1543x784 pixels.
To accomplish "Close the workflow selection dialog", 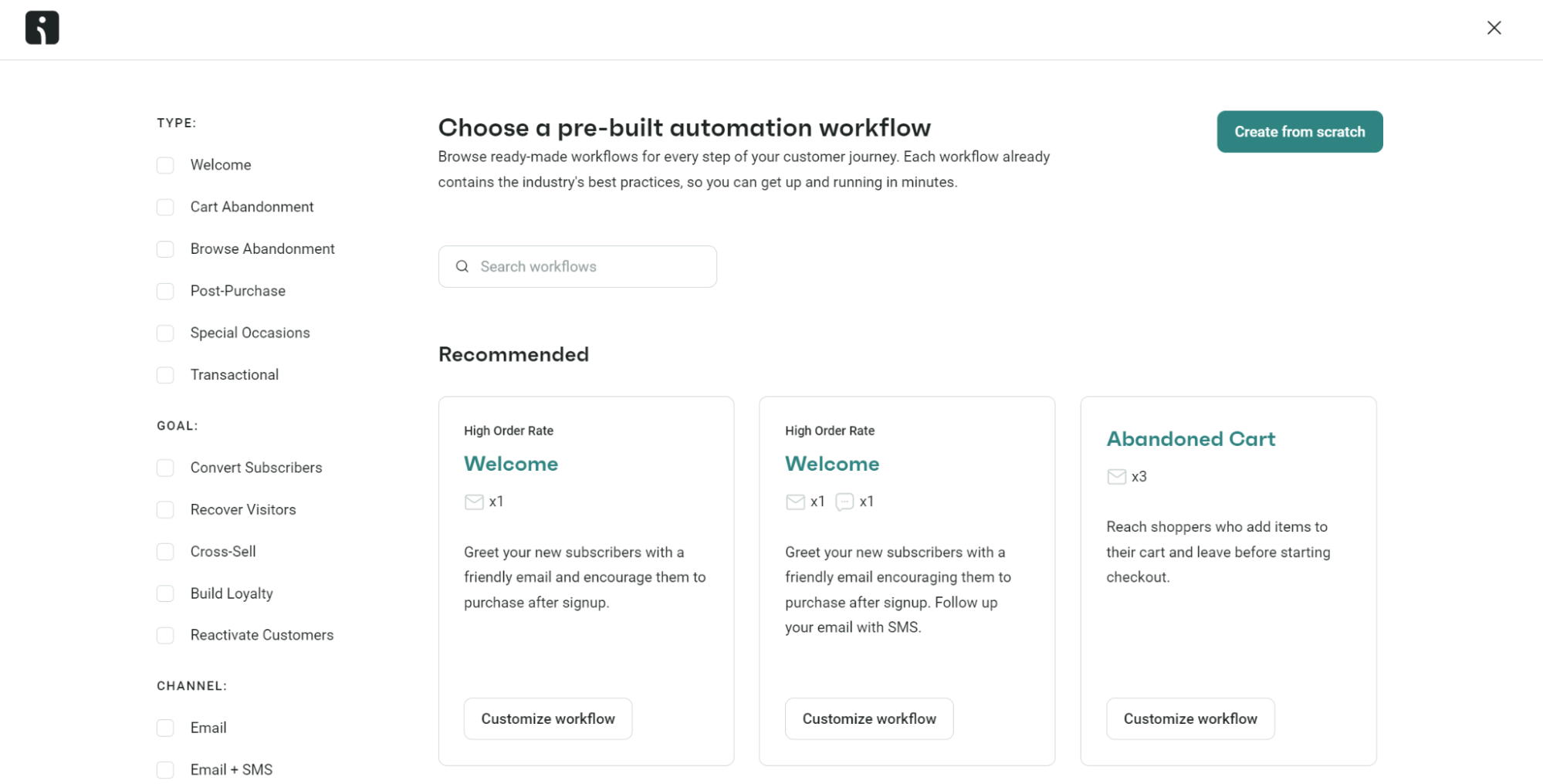I will (1494, 27).
